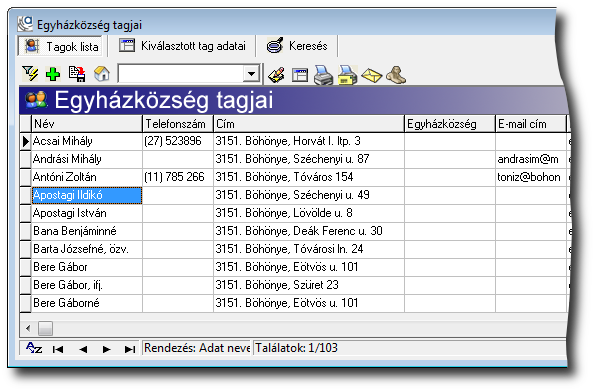Click the horizontal scrollbar thumb
This screenshot has width=606, height=391.
click(46, 329)
